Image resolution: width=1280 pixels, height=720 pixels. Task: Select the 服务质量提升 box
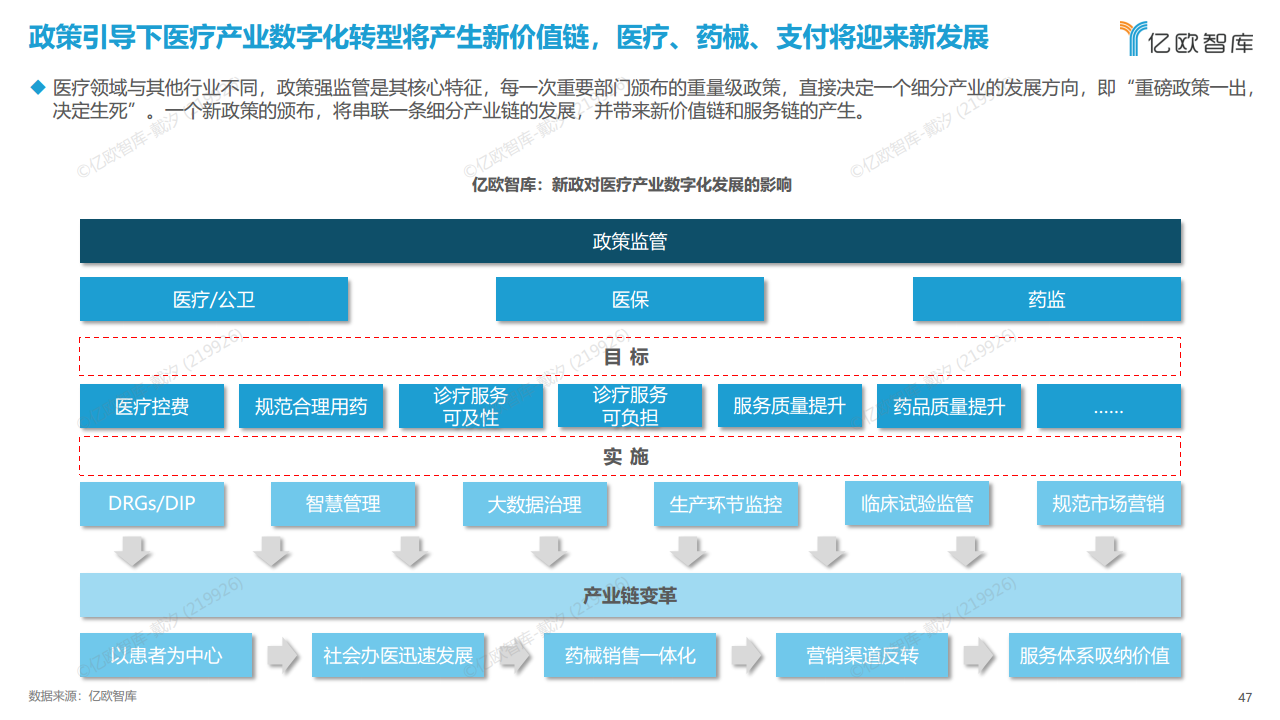pos(790,406)
